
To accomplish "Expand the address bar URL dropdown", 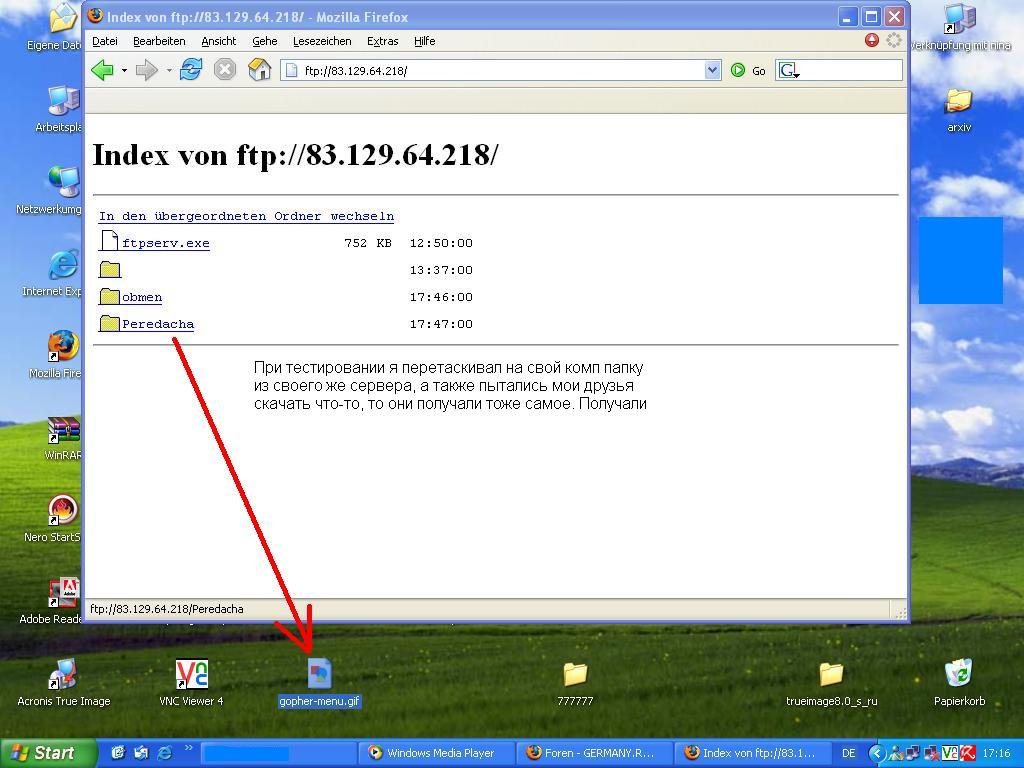I will 712,70.
